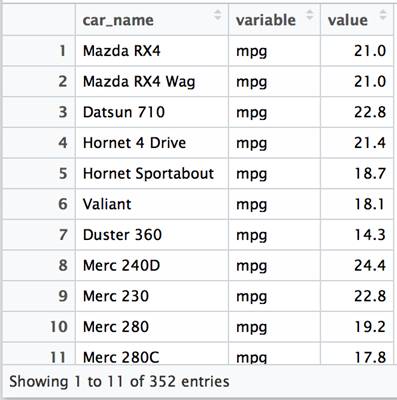Select the Mazda RX4 Wag cell
The image size is (397, 400).
tap(152, 82)
